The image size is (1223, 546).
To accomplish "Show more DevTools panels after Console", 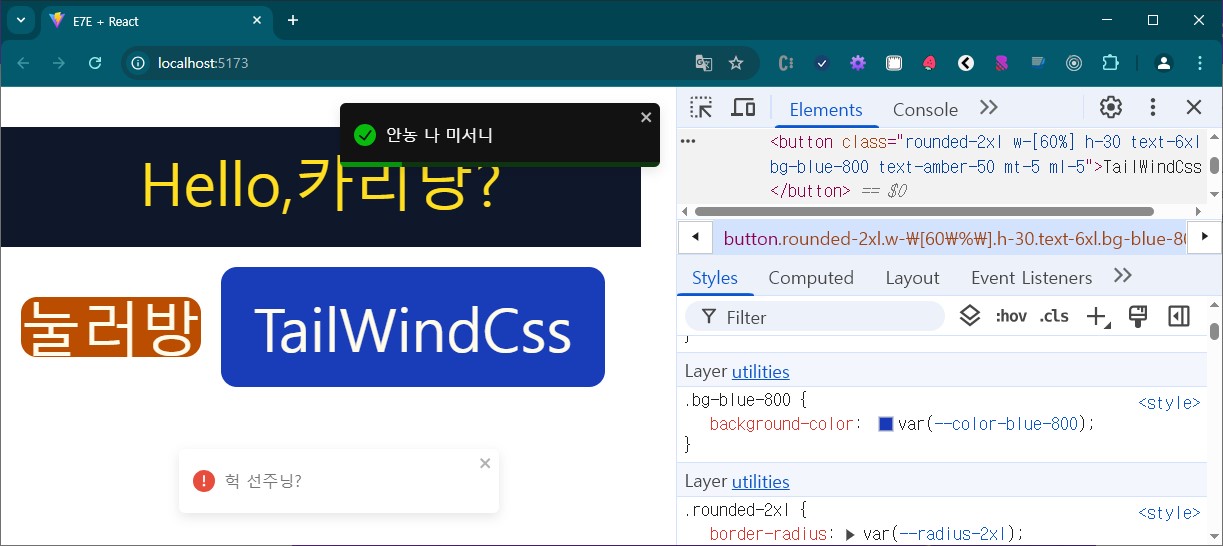I will point(989,108).
